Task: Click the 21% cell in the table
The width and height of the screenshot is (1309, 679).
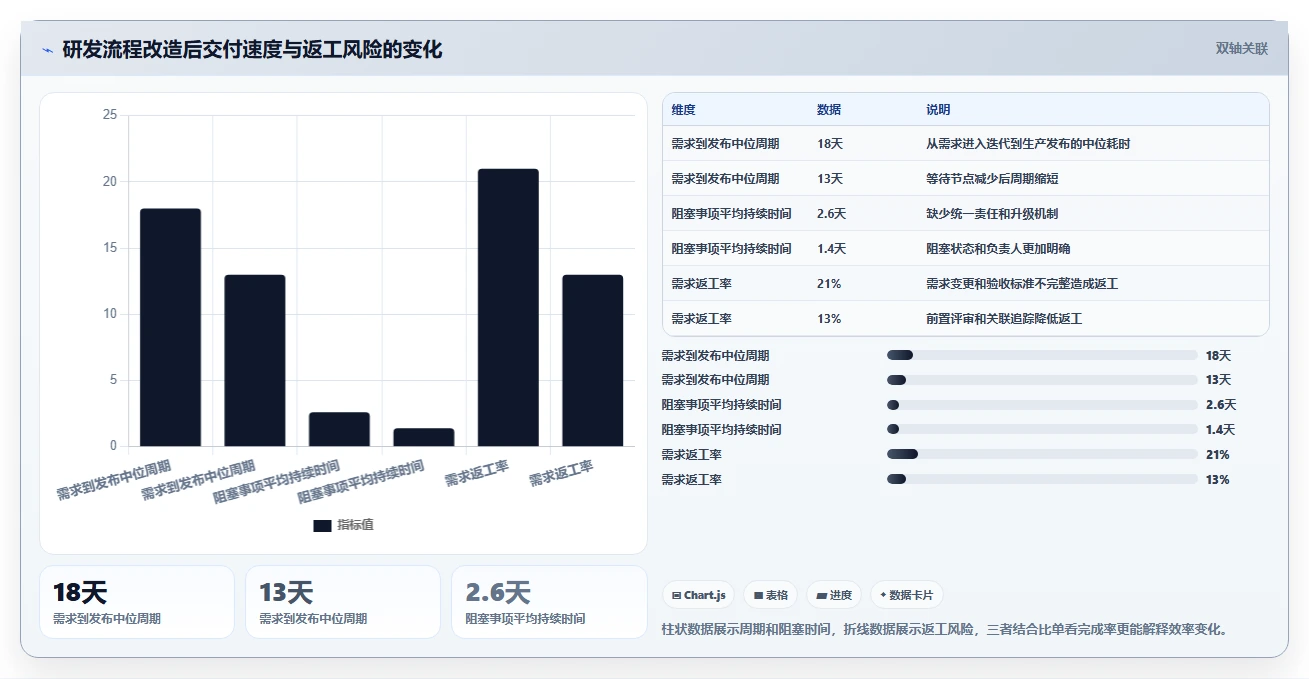Action: pyautogui.click(x=829, y=284)
